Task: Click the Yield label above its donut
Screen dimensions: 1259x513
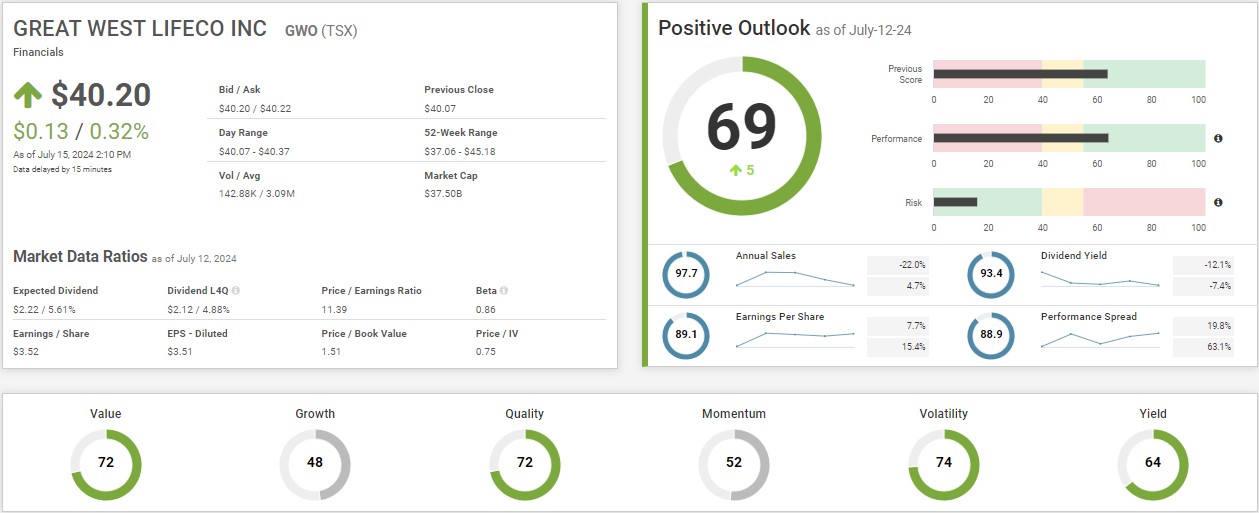Action: (1153, 413)
